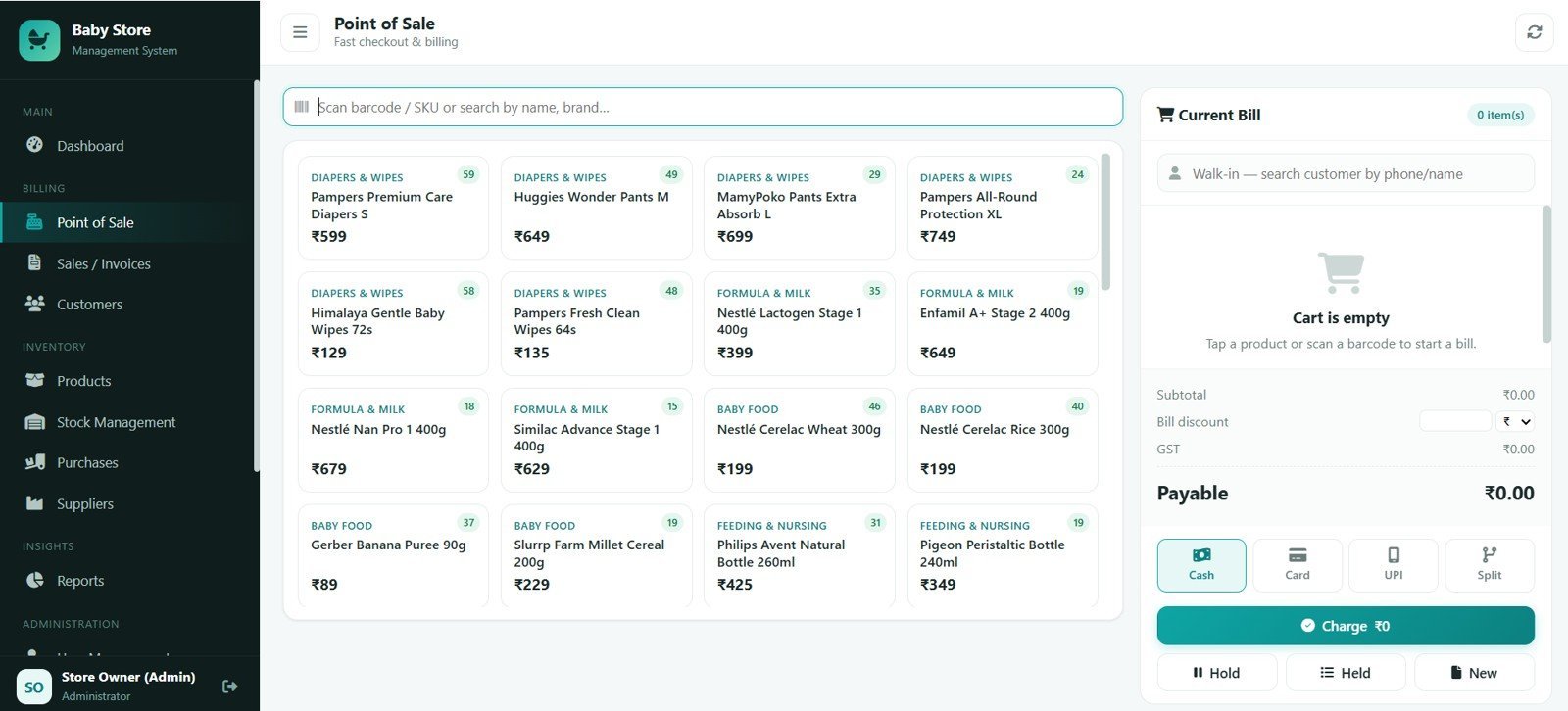Add Pigeon Peristaltic Bottle 240ml

click(x=1003, y=555)
